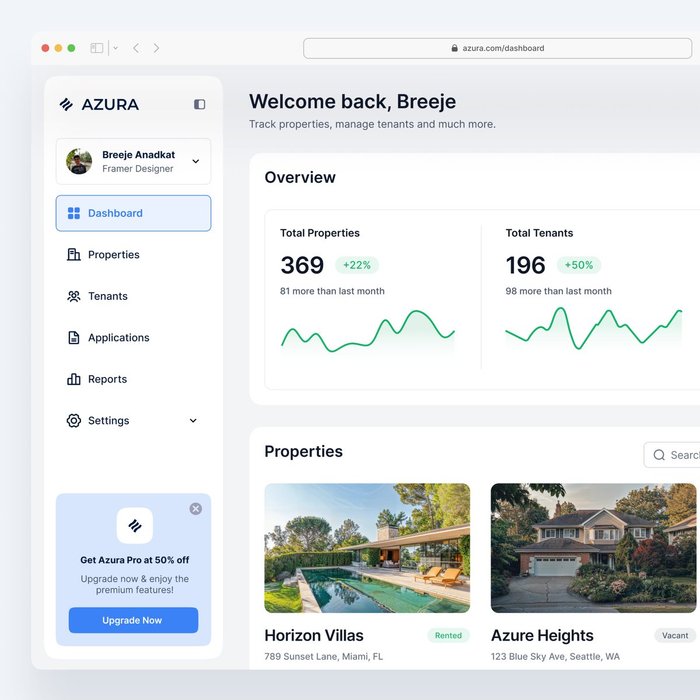Open the Breeje Anadkat account dropdown

tap(195, 161)
